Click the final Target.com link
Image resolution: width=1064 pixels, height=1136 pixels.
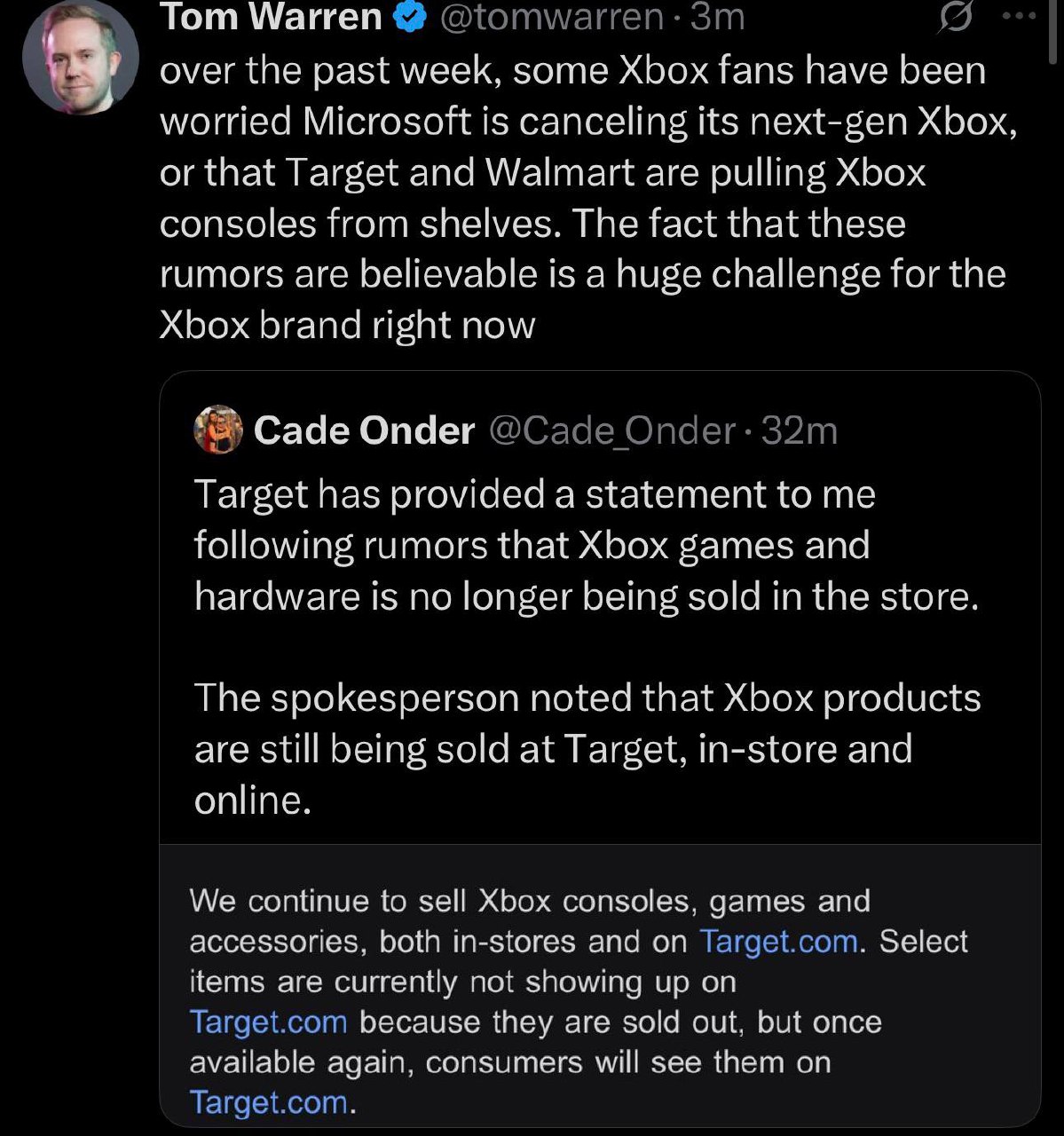(268, 1102)
